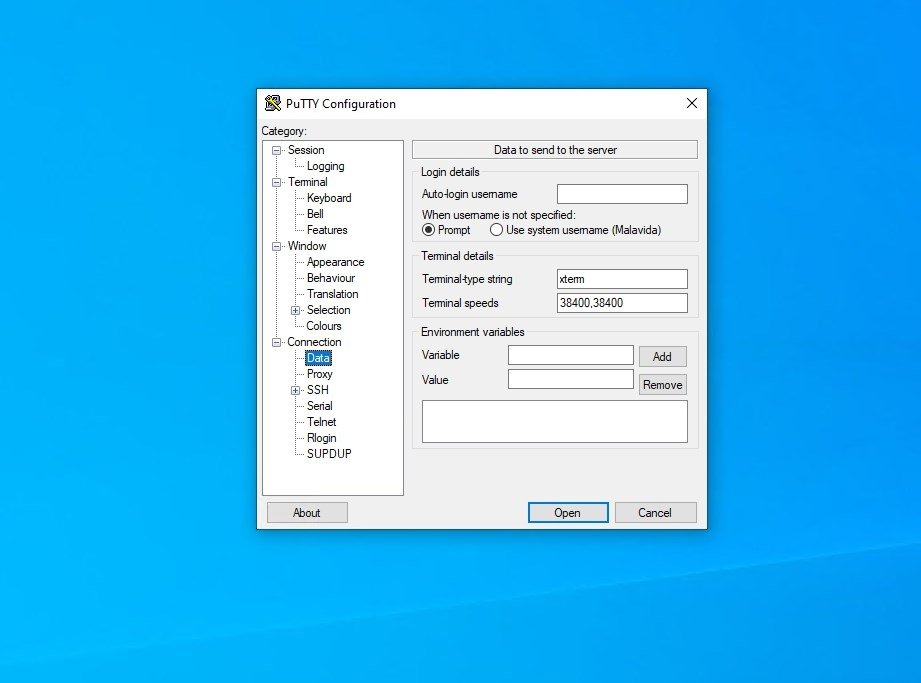Select the Serial category
The height and width of the screenshot is (683, 921).
click(320, 406)
